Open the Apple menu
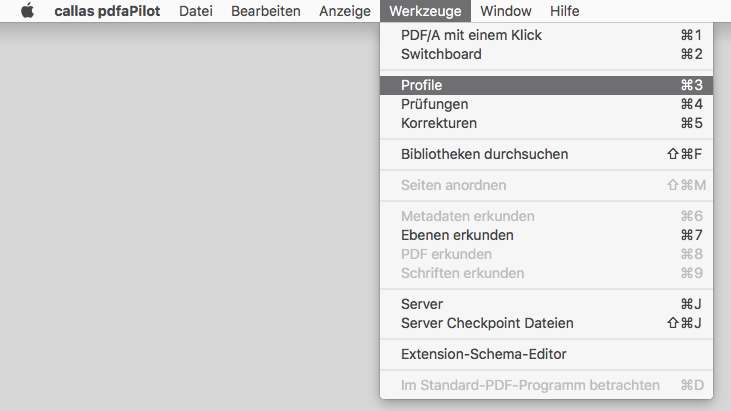Image resolution: width=731 pixels, height=411 pixels. pos(28,11)
